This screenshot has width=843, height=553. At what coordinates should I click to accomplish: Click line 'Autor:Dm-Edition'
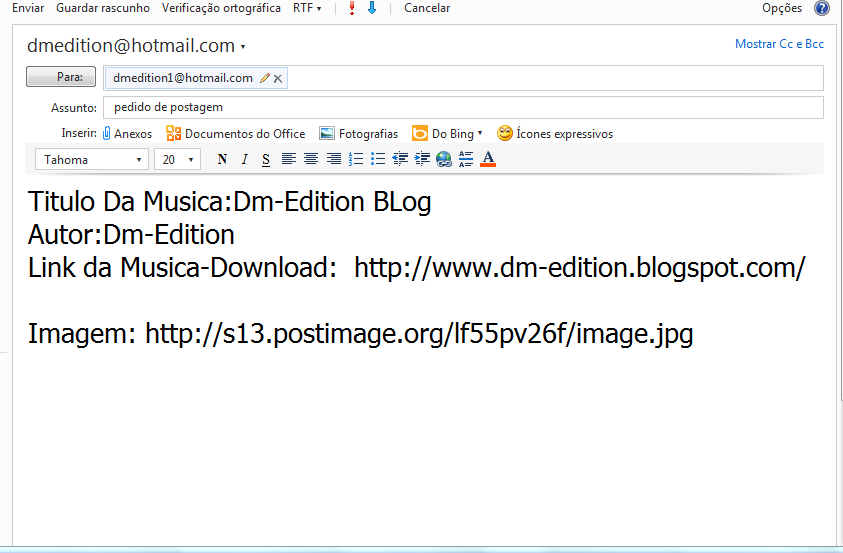[x=131, y=235]
